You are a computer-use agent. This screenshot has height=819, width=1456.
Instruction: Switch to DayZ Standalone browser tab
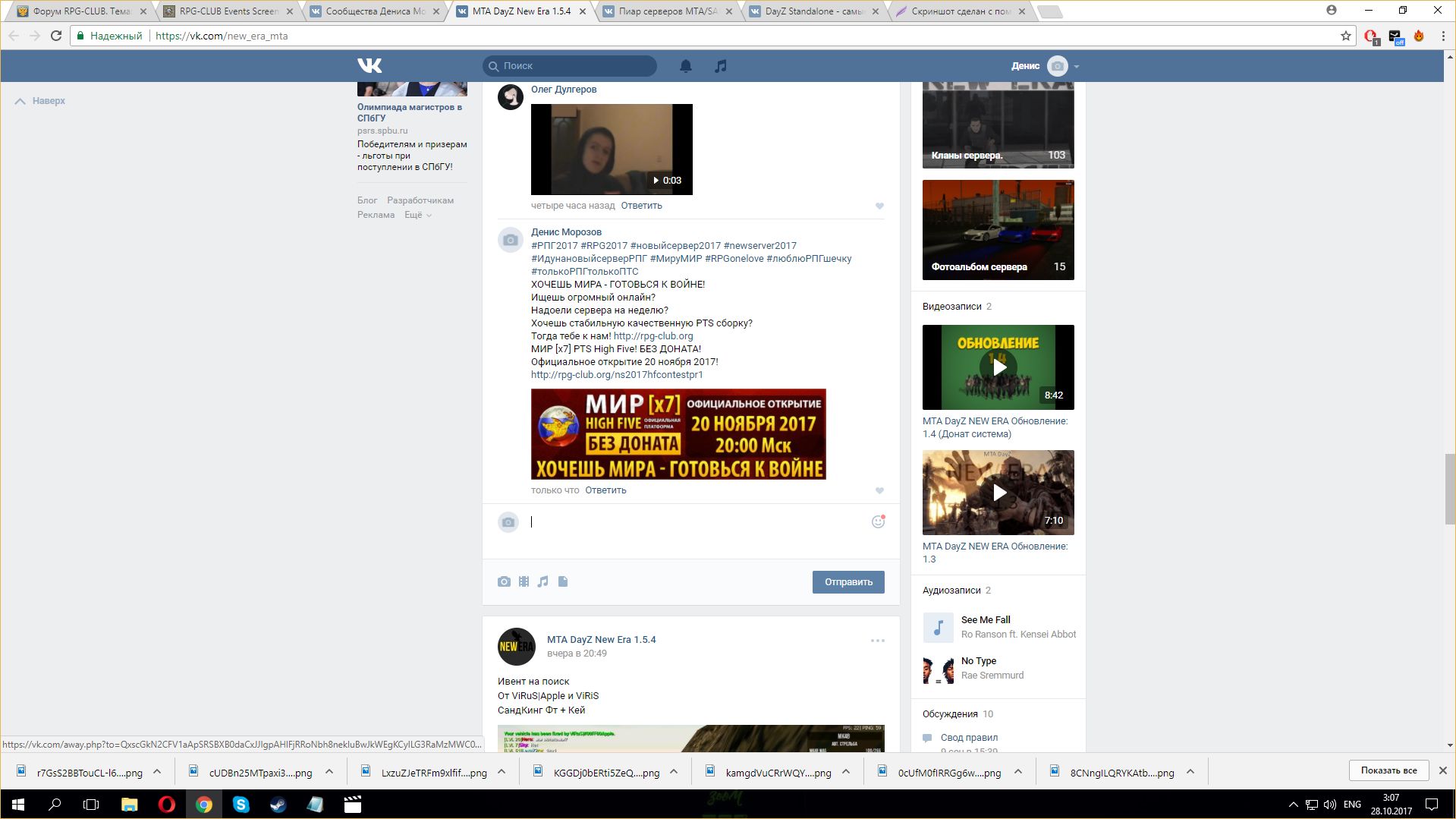click(x=812, y=11)
